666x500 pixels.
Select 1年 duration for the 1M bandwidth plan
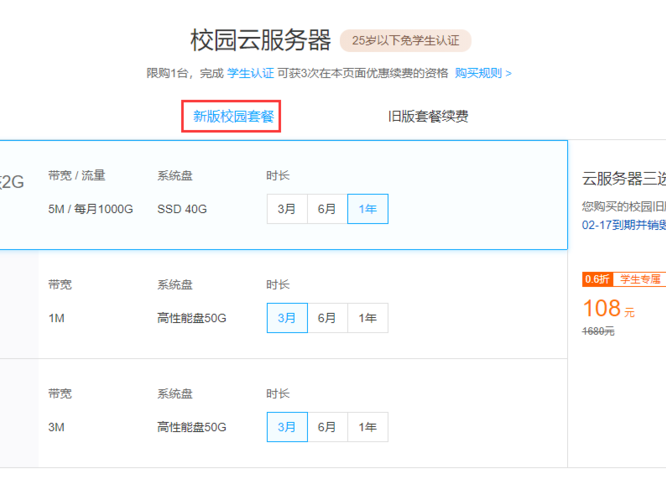368,318
